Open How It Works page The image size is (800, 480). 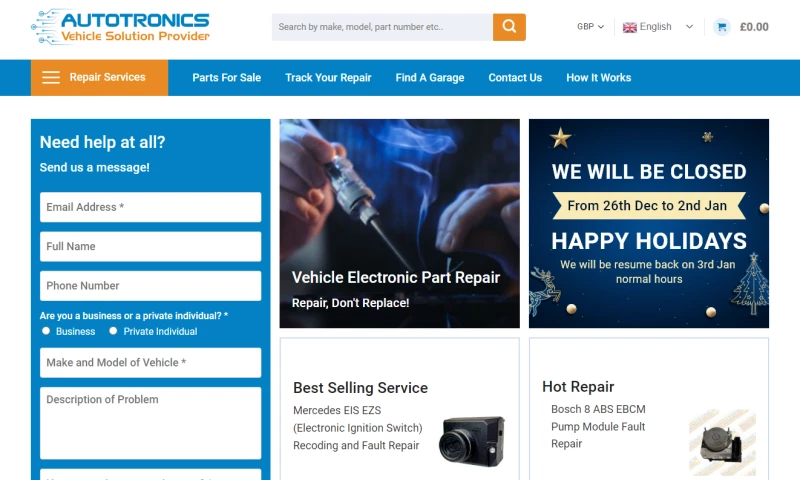[x=598, y=78]
